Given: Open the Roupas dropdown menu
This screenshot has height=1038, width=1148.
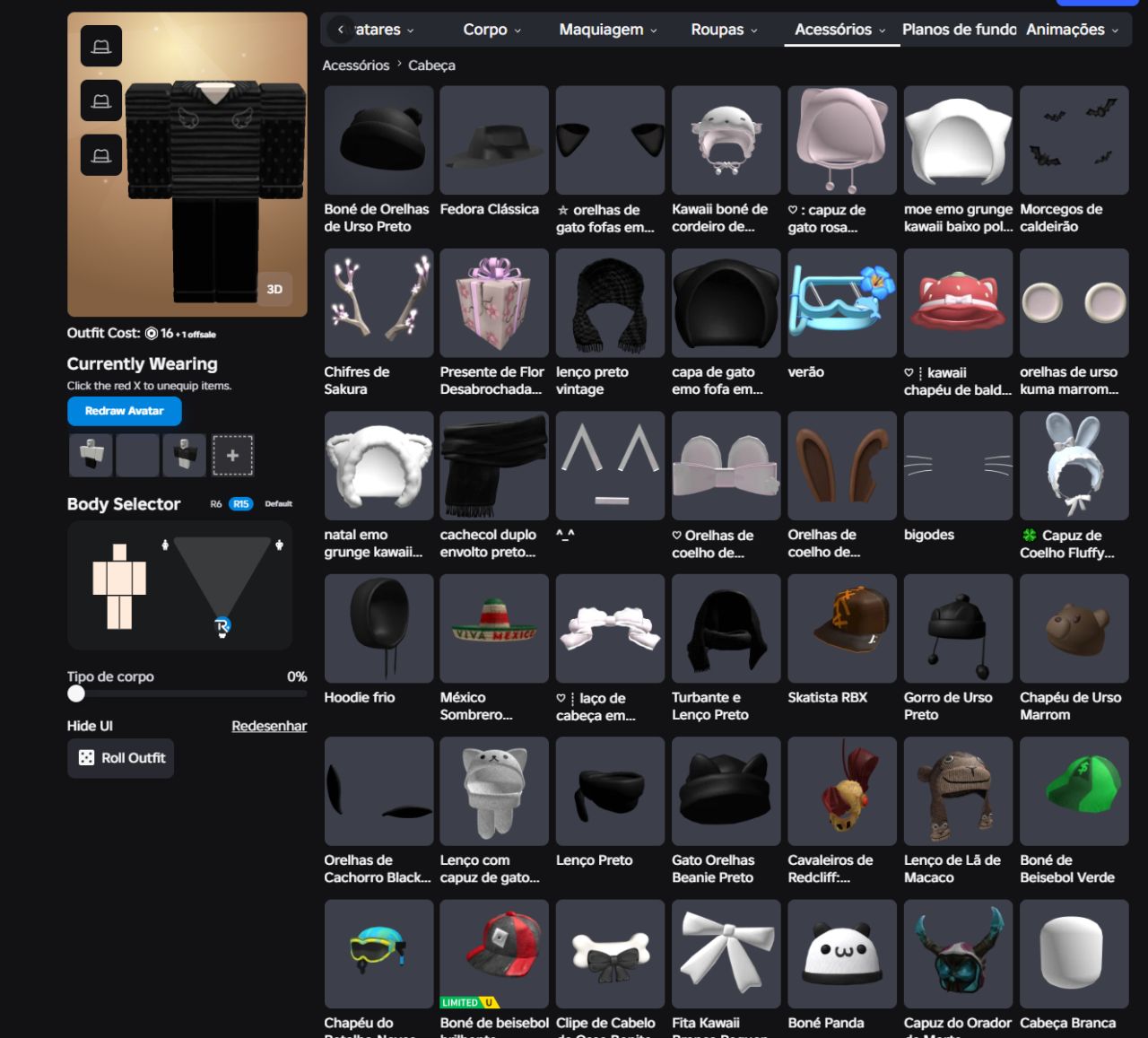Looking at the screenshot, I should point(725,30).
